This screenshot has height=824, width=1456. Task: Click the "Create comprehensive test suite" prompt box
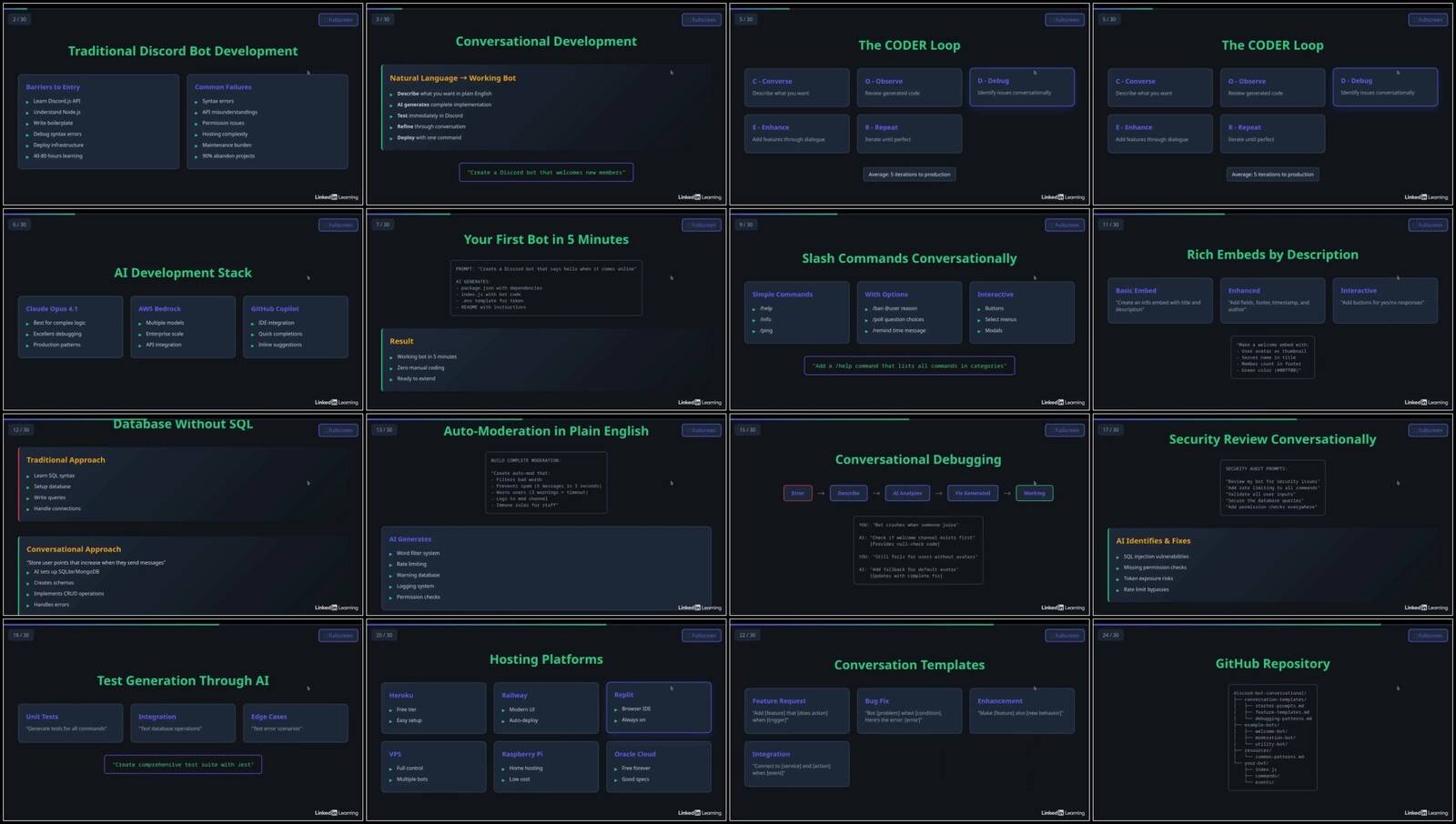click(x=183, y=764)
